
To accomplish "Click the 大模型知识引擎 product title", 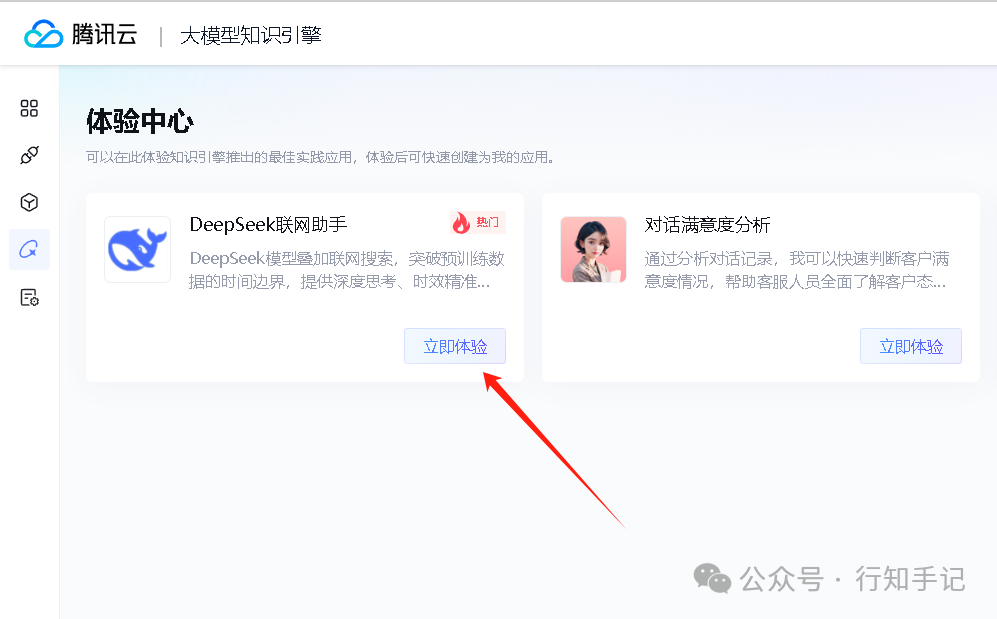I will pyautogui.click(x=251, y=35).
